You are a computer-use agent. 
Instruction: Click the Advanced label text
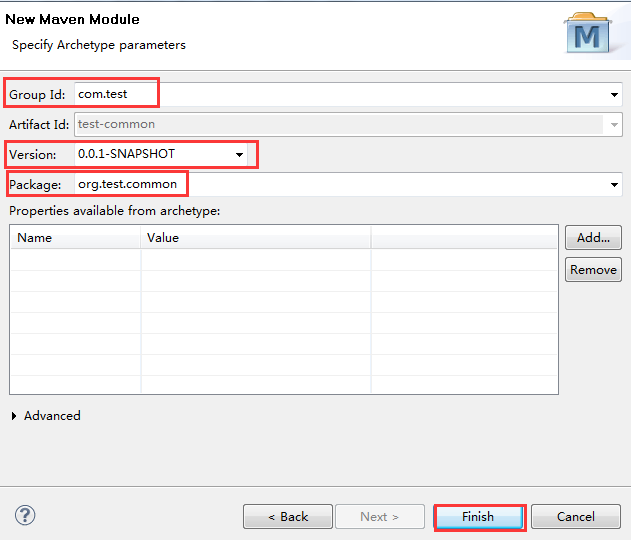click(x=52, y=416)
